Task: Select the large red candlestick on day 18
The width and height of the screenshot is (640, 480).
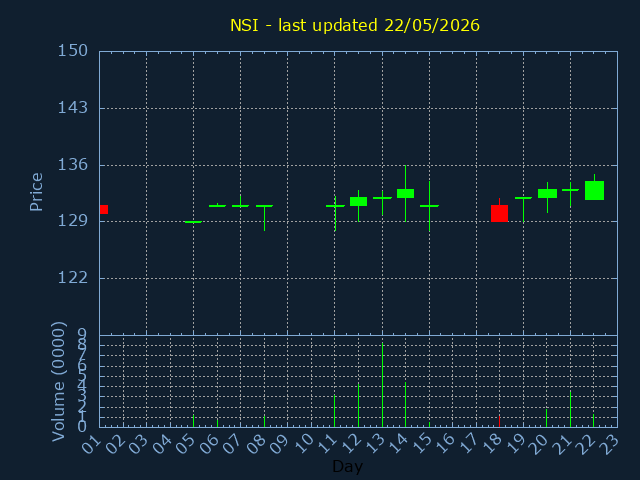Action: click(x=499, y=213)
